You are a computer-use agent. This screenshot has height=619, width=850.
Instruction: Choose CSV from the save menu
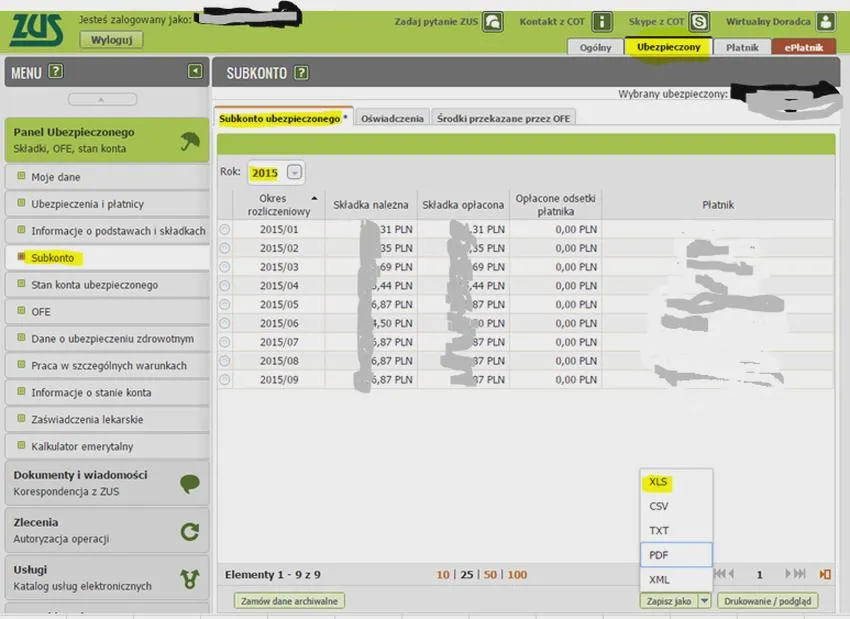(x=659, y=506)
